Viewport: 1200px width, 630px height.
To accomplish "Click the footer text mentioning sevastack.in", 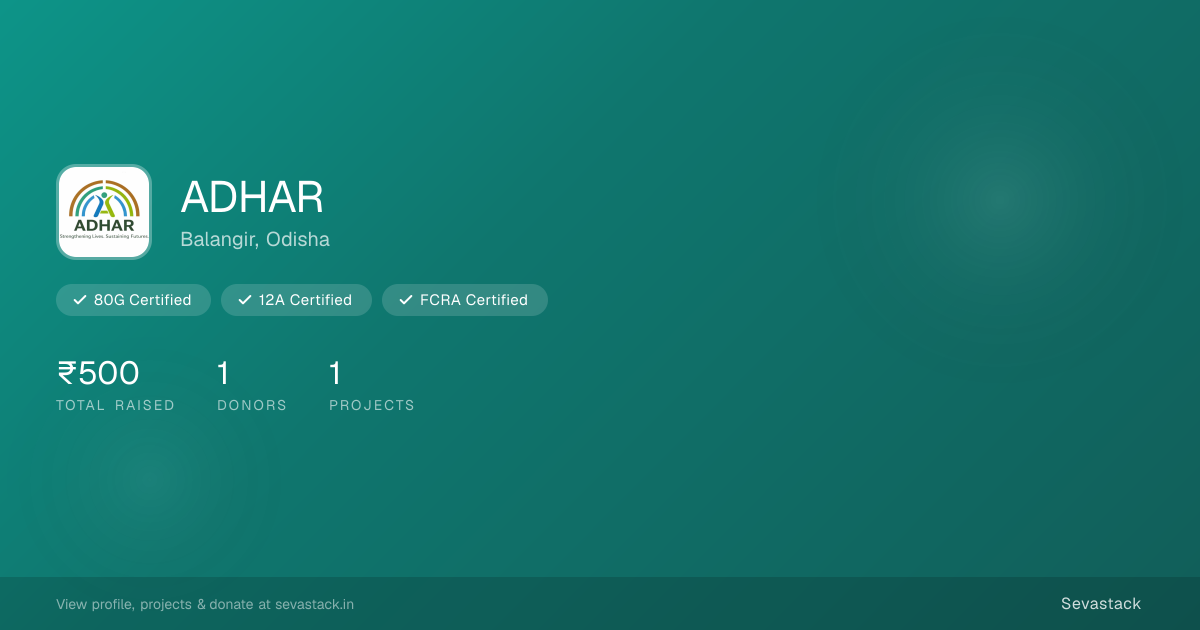I will tap(205, 604).
